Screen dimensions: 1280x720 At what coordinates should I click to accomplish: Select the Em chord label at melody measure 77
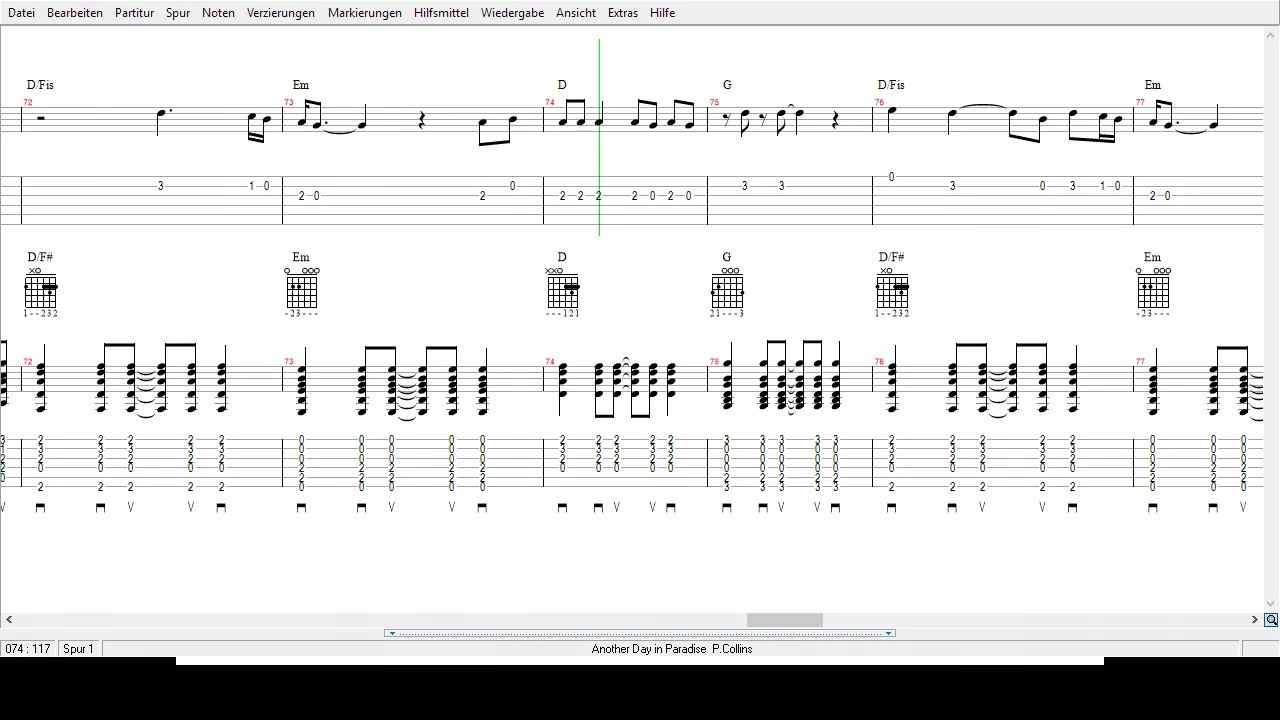1153,85
